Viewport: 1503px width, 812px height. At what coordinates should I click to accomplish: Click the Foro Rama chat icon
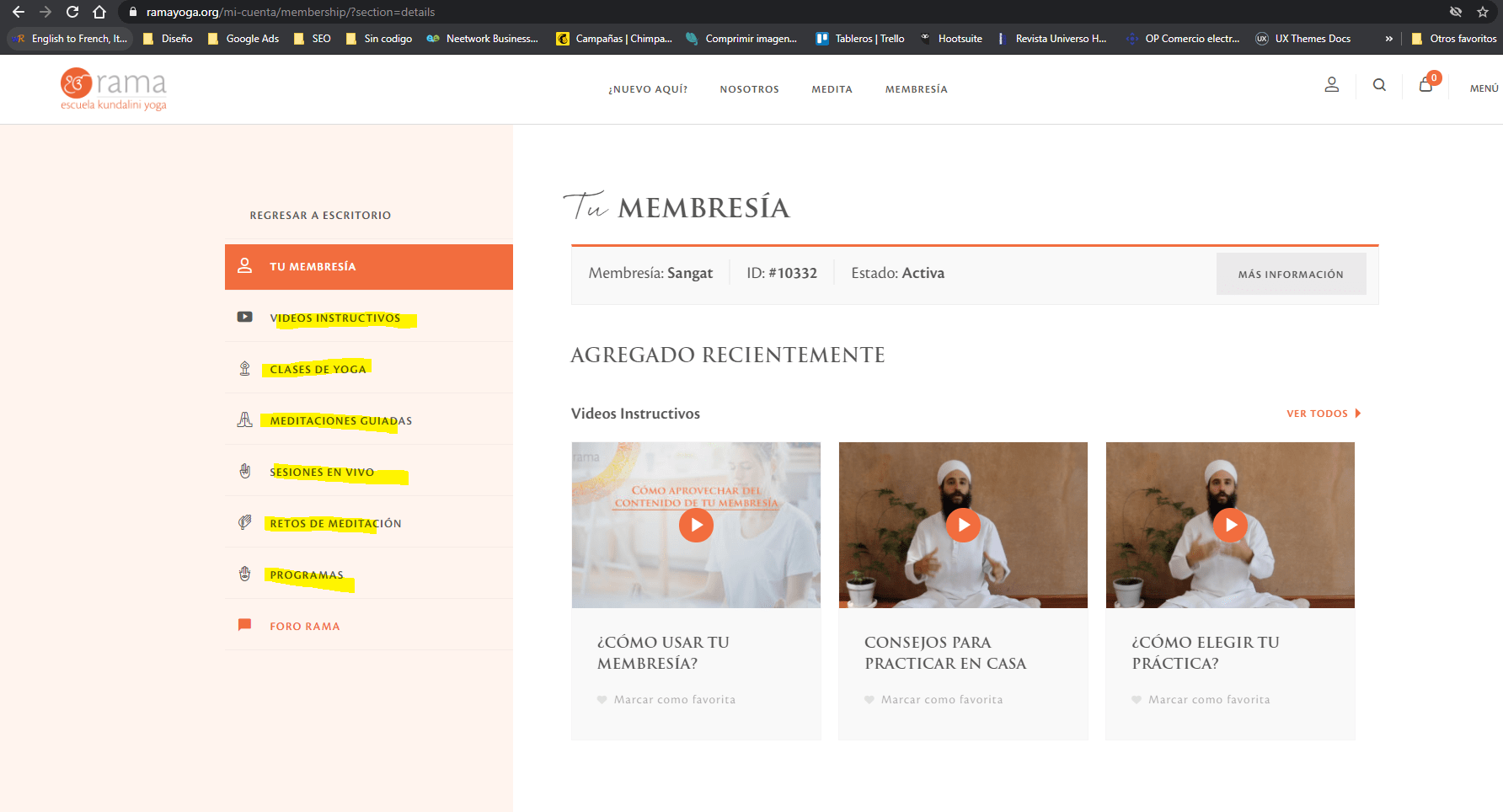pos(245,625)
